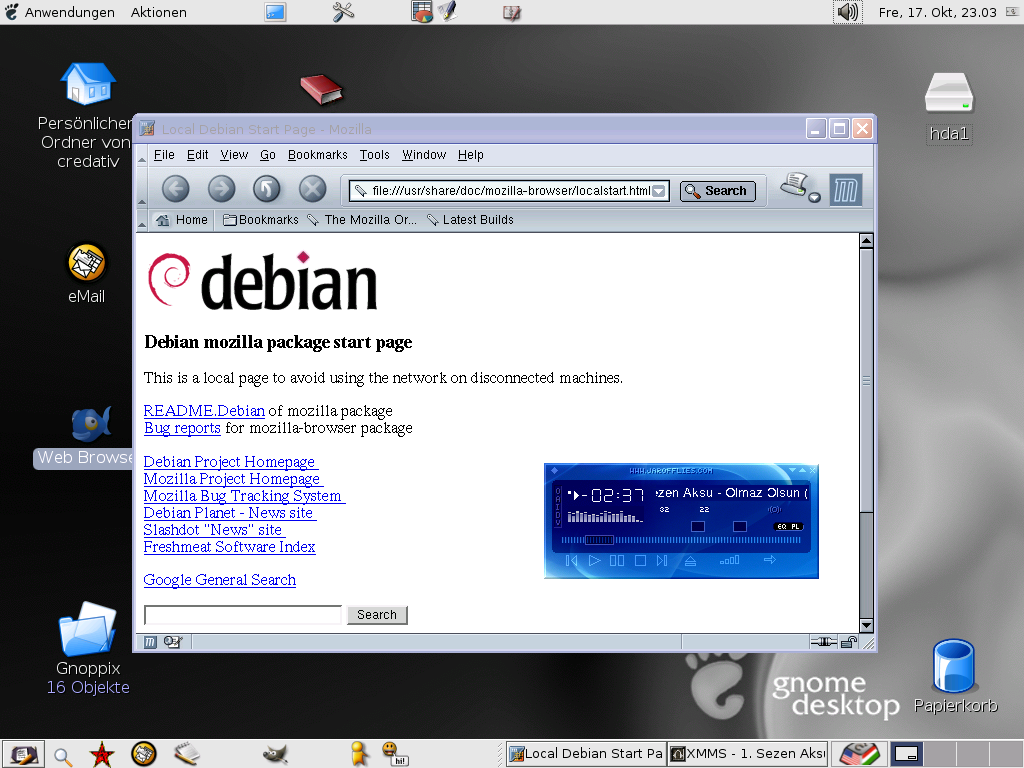Viewport: 1024px width, 768px height.
Task: Open the Print button dropdown arrow
Action: pyautogui.click(x=814, y=197)
